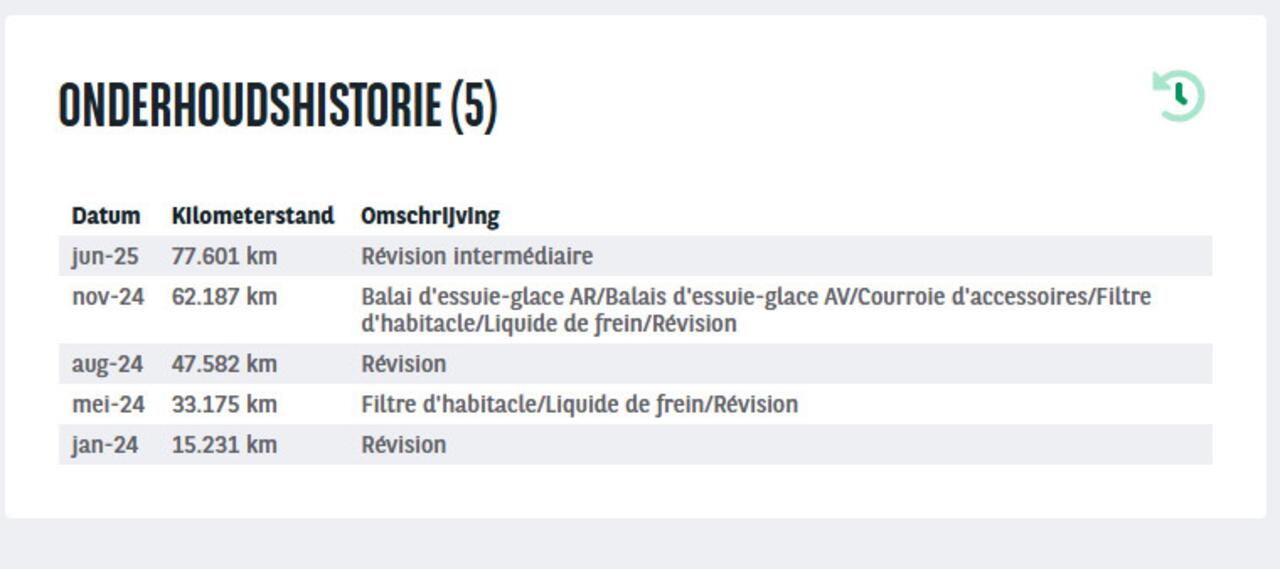Image resolution: width=1280 pixels, height=569 pixels.
Task: Click the Révision description in the jan-24 row
Action: coord(404,445)
